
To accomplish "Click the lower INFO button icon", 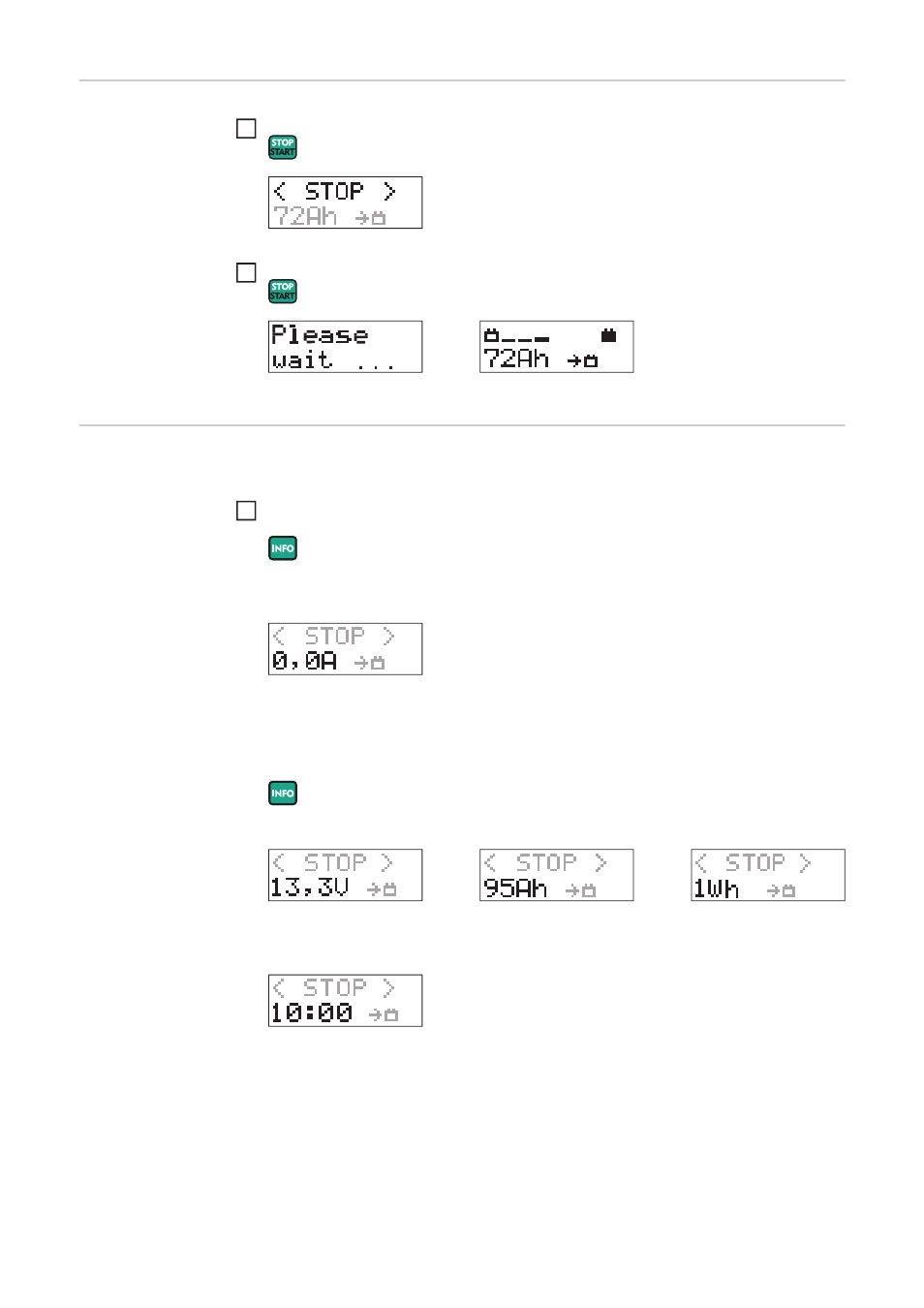I will click(283, 794).
